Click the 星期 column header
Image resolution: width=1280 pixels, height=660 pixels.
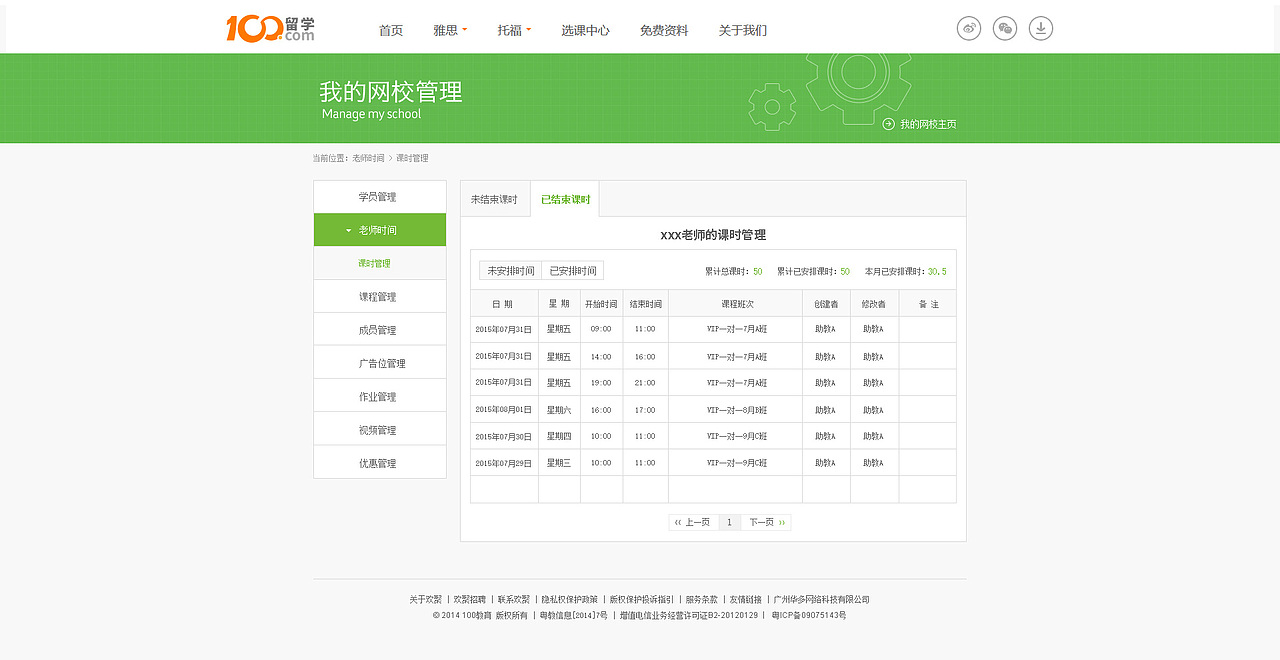[x=559, y=304]
